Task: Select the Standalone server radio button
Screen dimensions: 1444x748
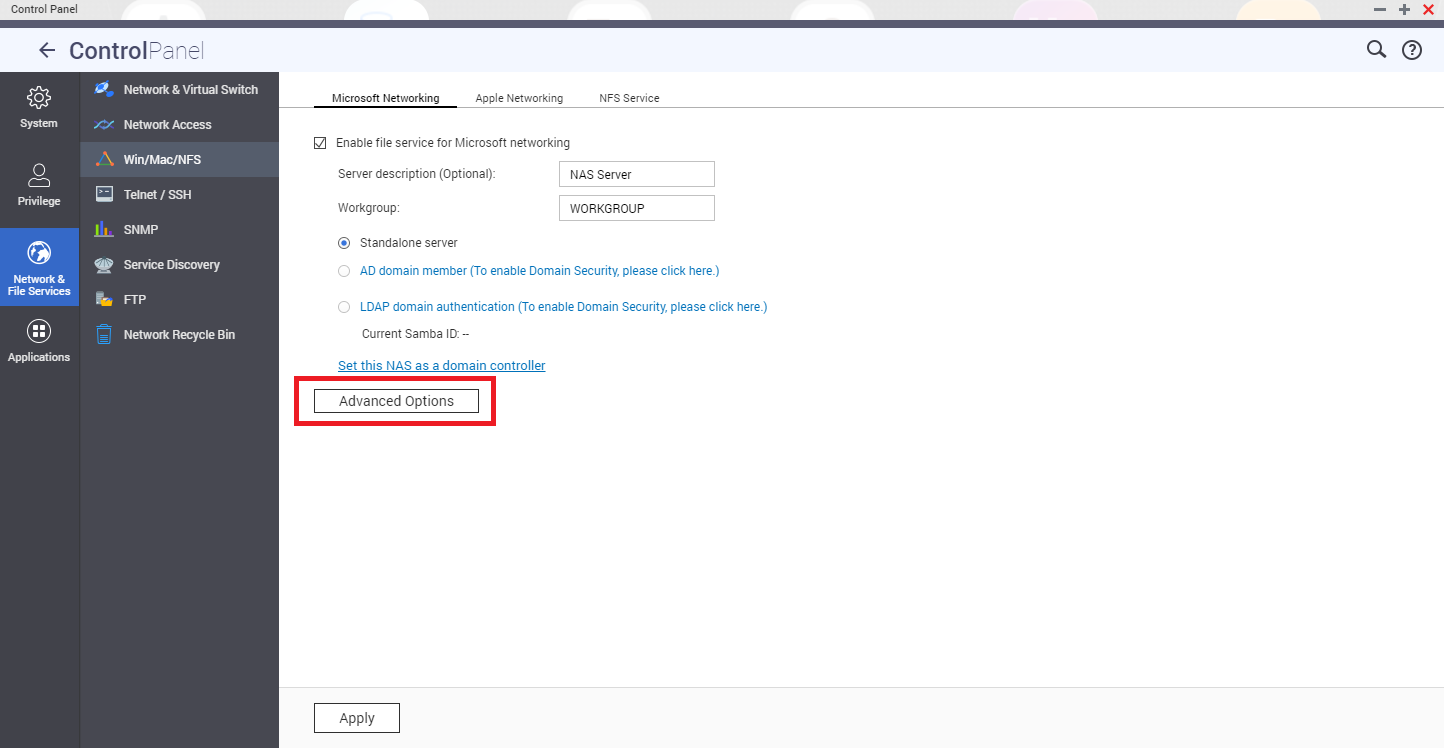Action: tap(344, 243)
